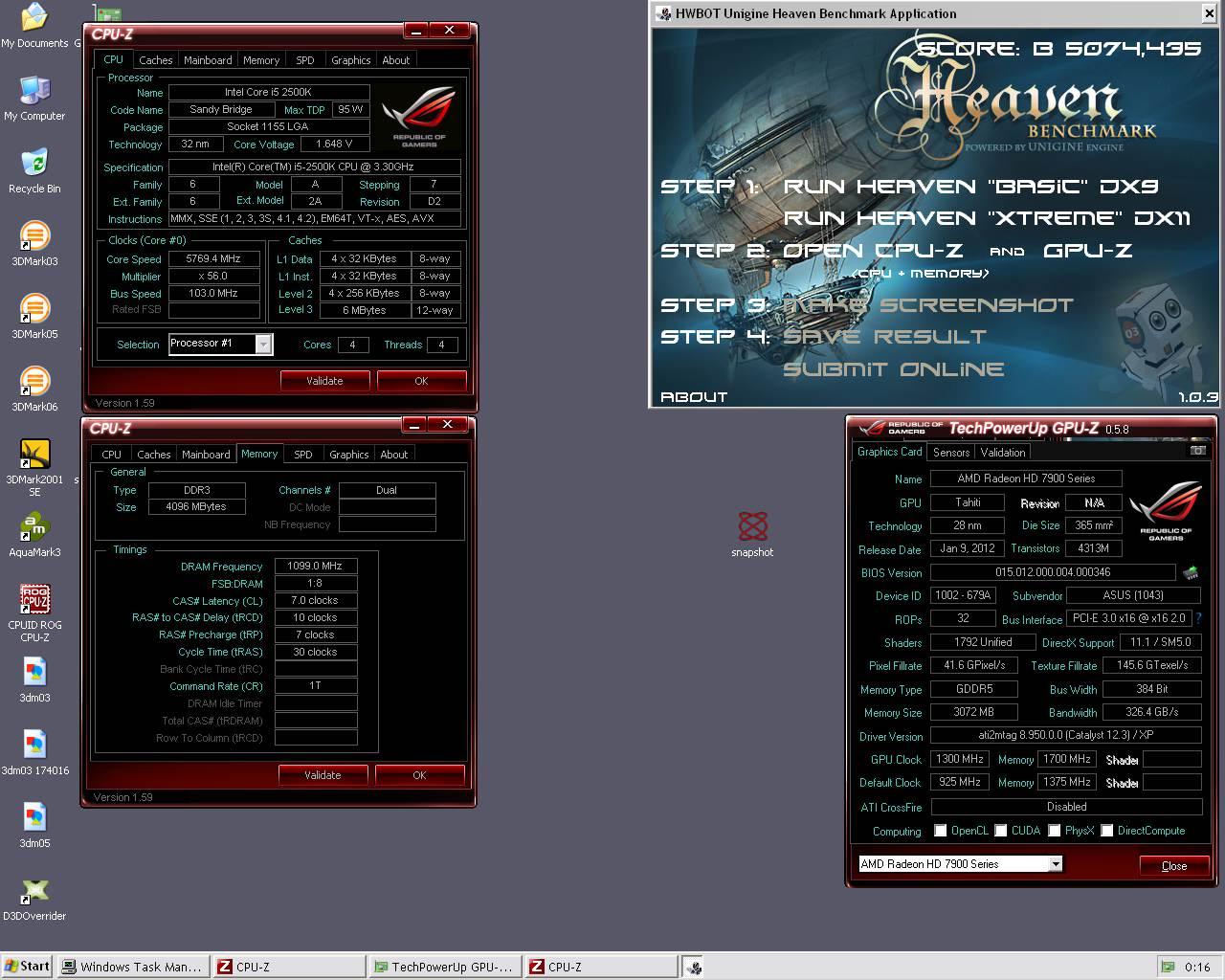
Task: Switch to Caches tab in top CPU-Z
Action: [x=156, y=60]
